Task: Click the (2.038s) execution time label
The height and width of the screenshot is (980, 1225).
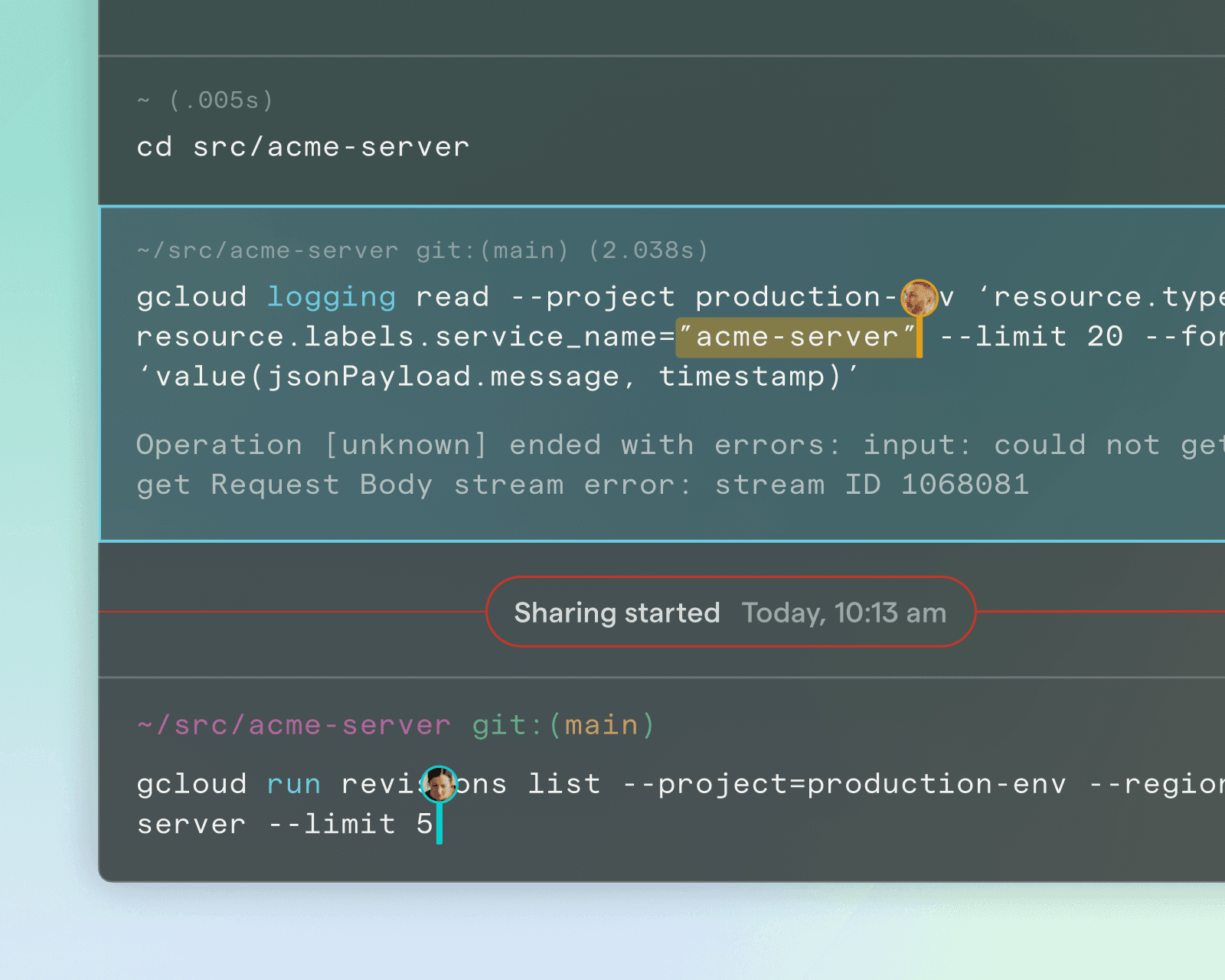Action: [648, 250]
